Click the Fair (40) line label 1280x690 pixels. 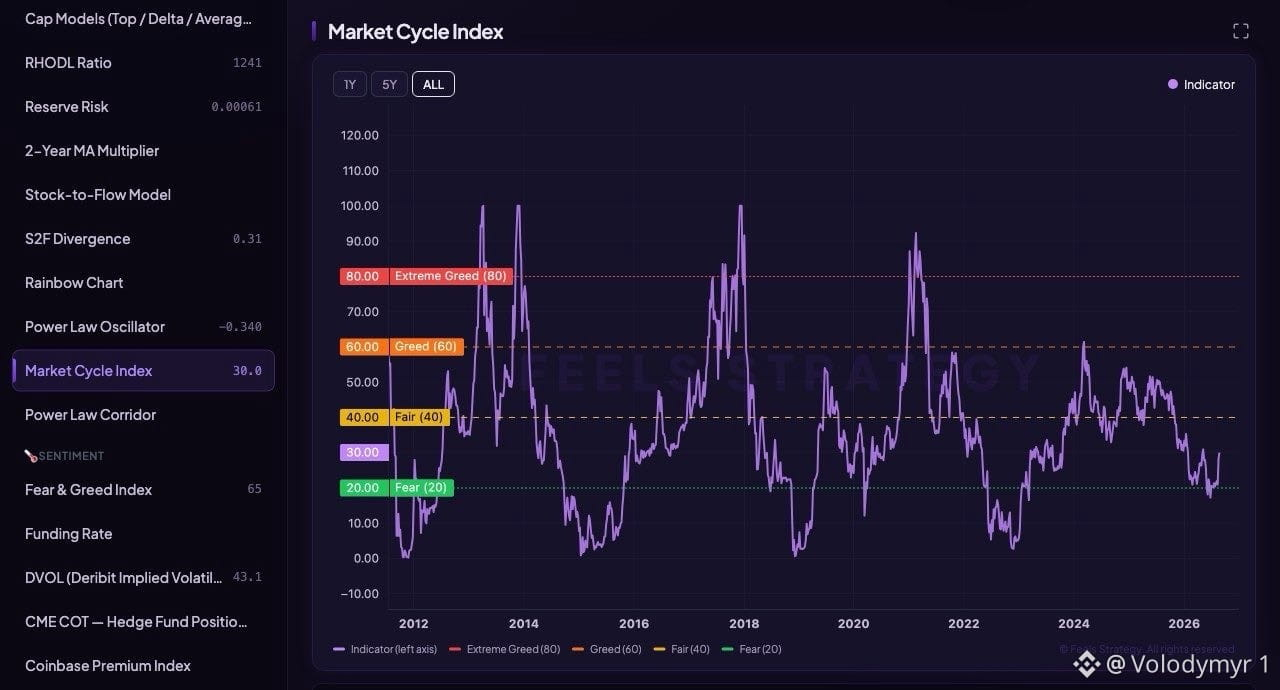tap(419, 417)
